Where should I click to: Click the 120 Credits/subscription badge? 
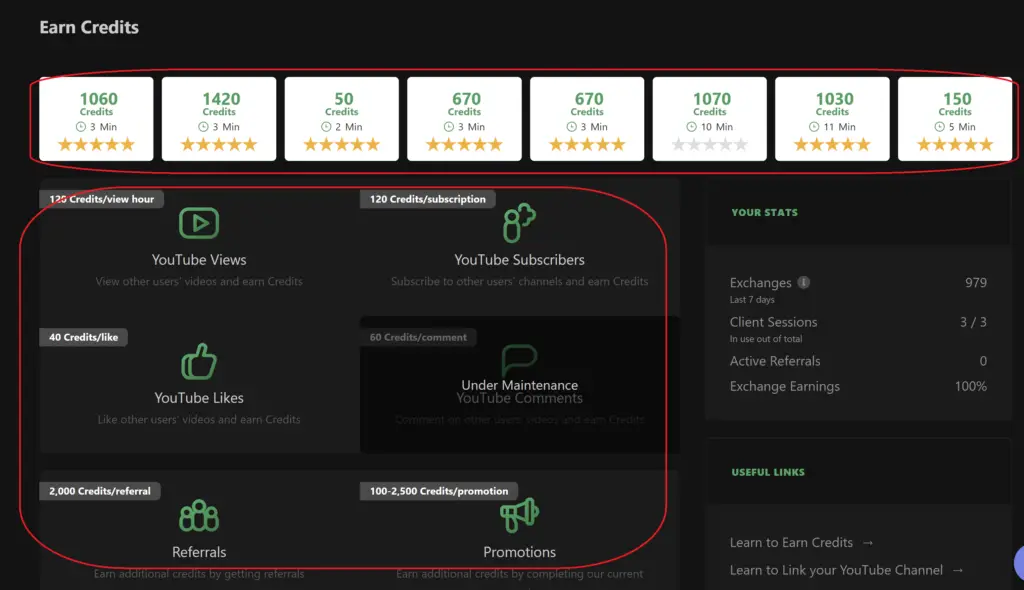click(x=428, y=199)
